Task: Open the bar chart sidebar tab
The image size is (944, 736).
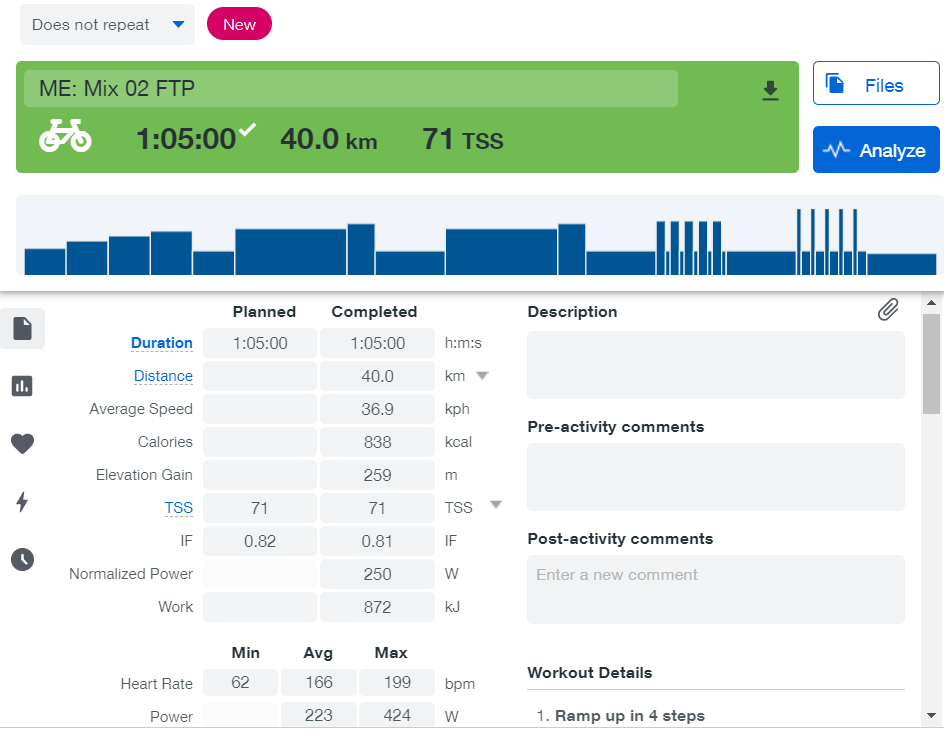Action: pyautogui.click(x=22, y=386)
